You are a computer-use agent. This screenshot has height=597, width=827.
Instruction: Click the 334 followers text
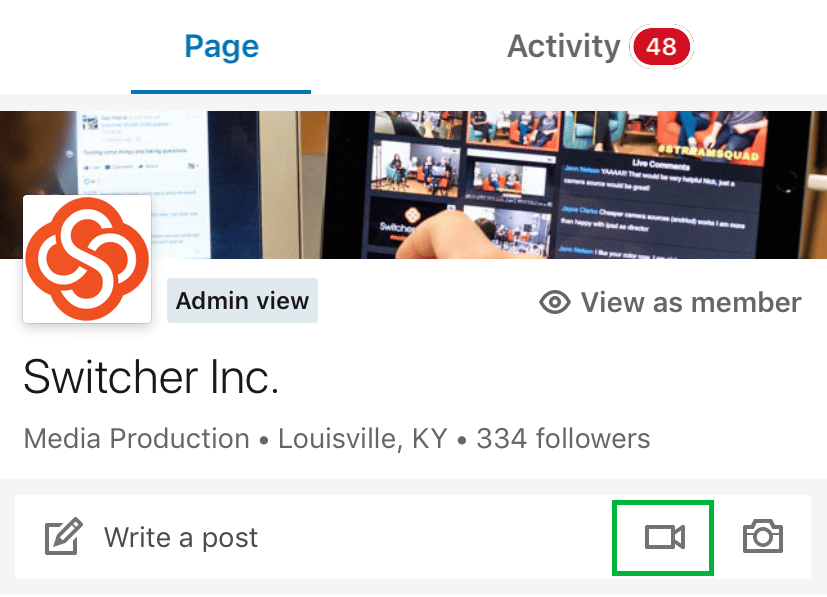click(x=563, y=438)
